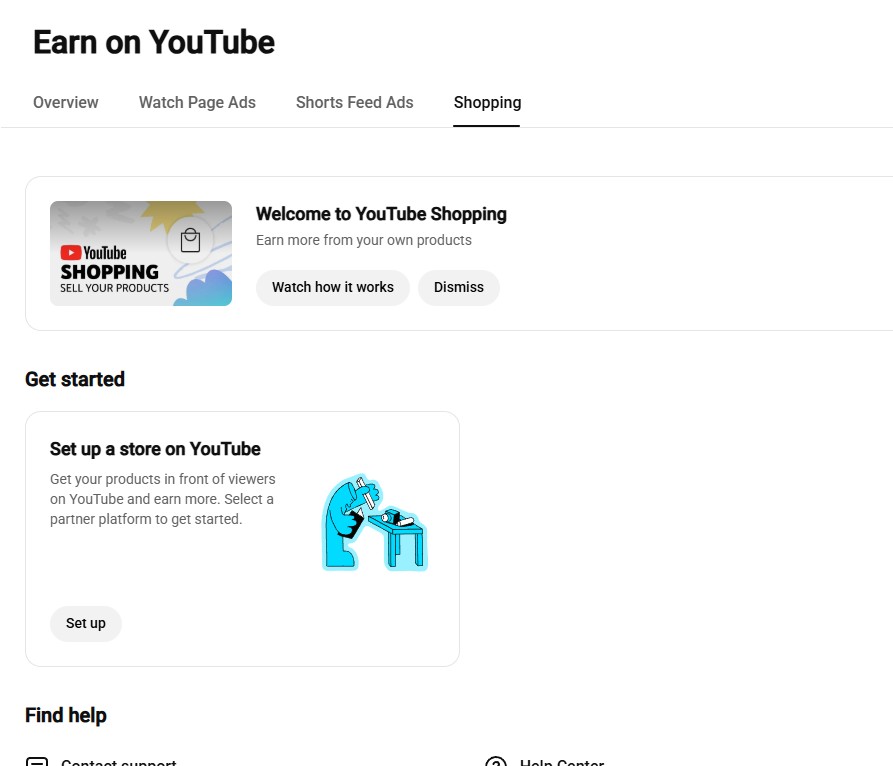
Task: Click the shopping bag icon on thumbnail
Action: (190, 240)
